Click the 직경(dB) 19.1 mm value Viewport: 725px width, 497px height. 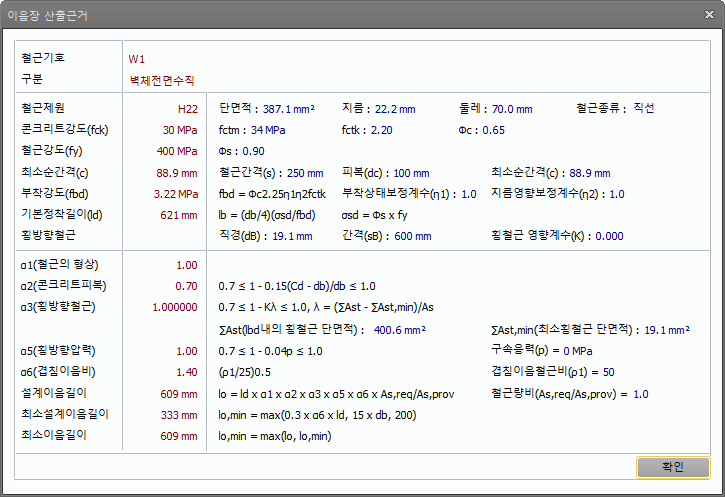(292, 236)
